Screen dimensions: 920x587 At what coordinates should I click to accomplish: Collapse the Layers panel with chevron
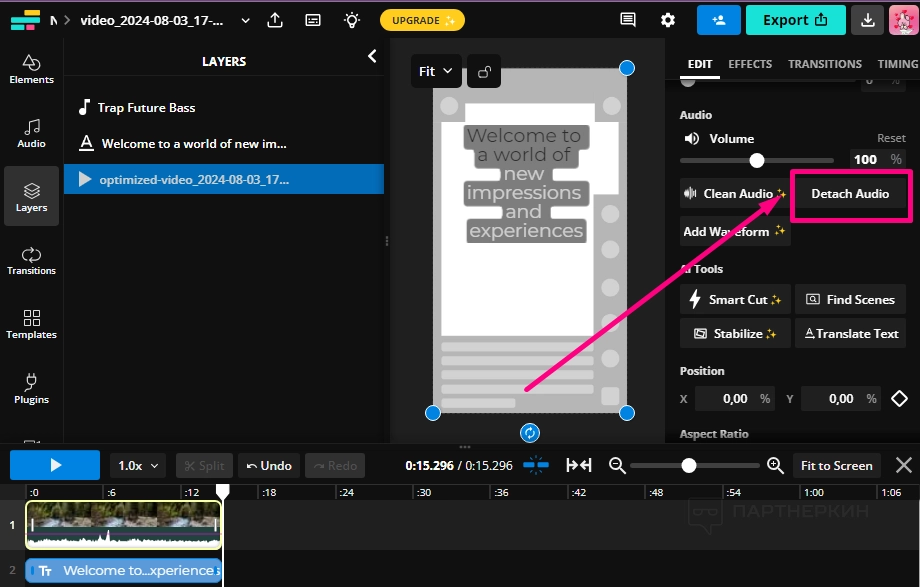tap(372, 57)
